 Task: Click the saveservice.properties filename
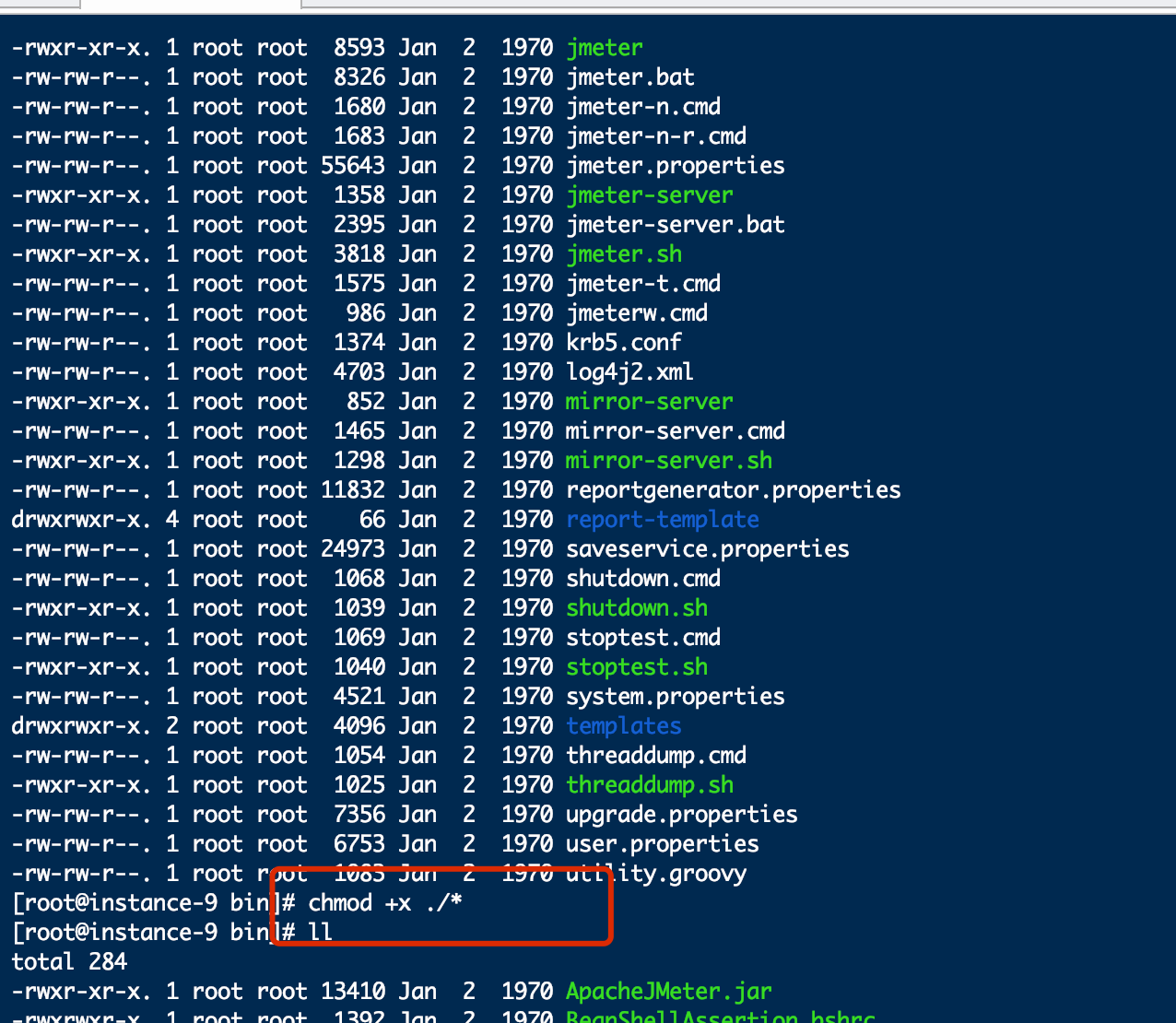tap(707, 549)
